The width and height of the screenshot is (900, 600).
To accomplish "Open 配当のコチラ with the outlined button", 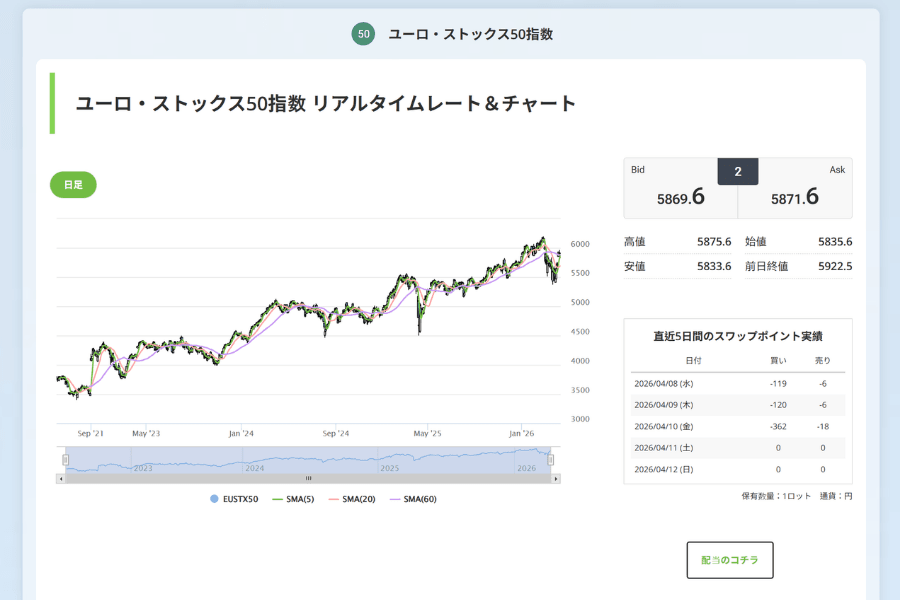I will click(x=730, y=560).
